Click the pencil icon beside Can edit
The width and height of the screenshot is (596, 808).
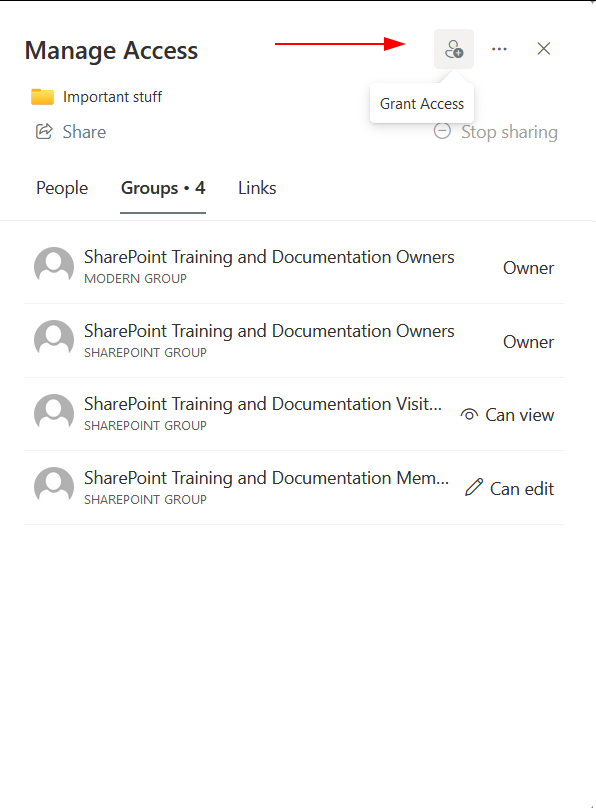click(473, 487)
